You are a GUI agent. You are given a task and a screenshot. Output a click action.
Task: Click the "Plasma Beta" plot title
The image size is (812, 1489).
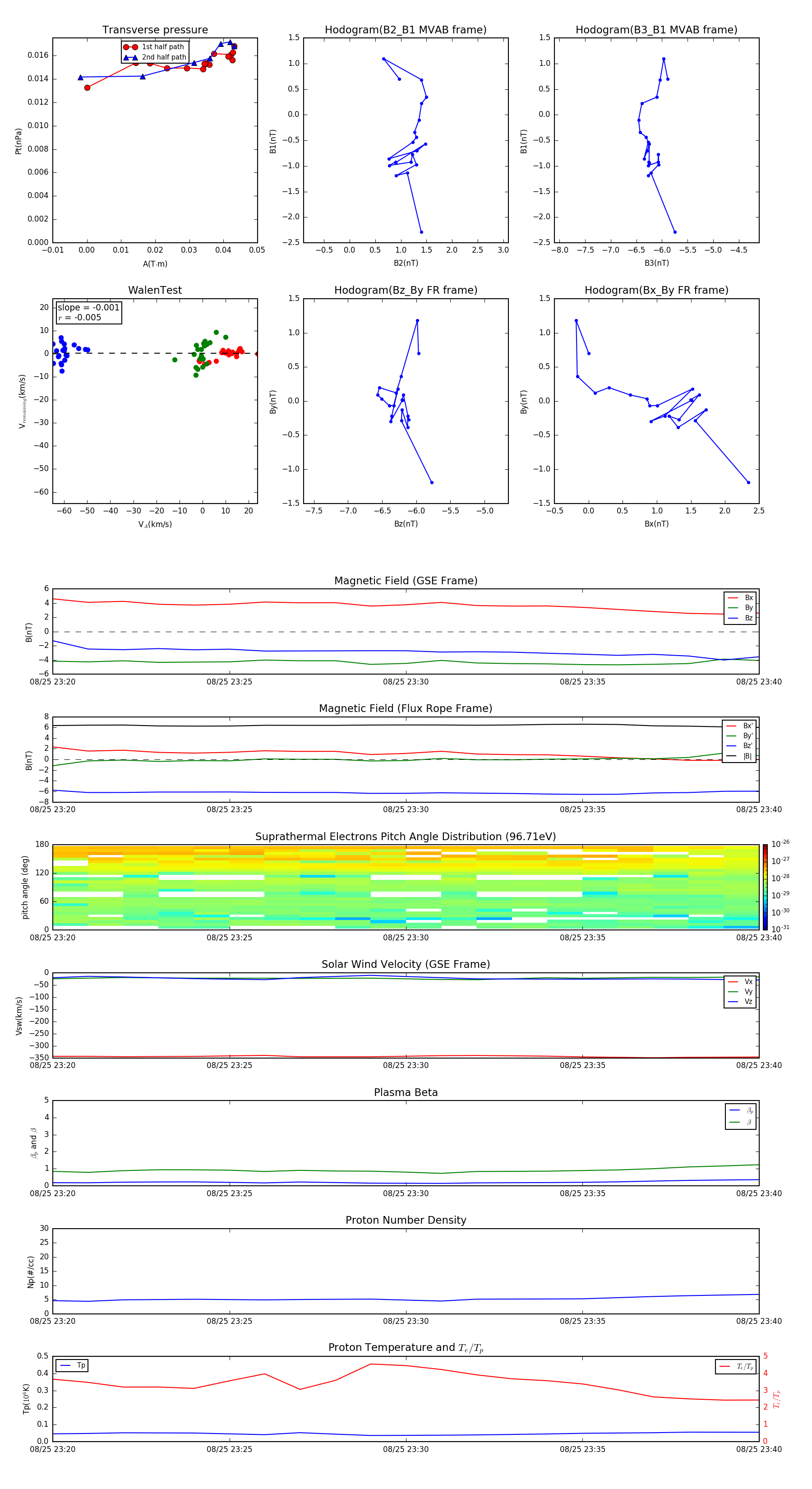[x=406, y=1093]
